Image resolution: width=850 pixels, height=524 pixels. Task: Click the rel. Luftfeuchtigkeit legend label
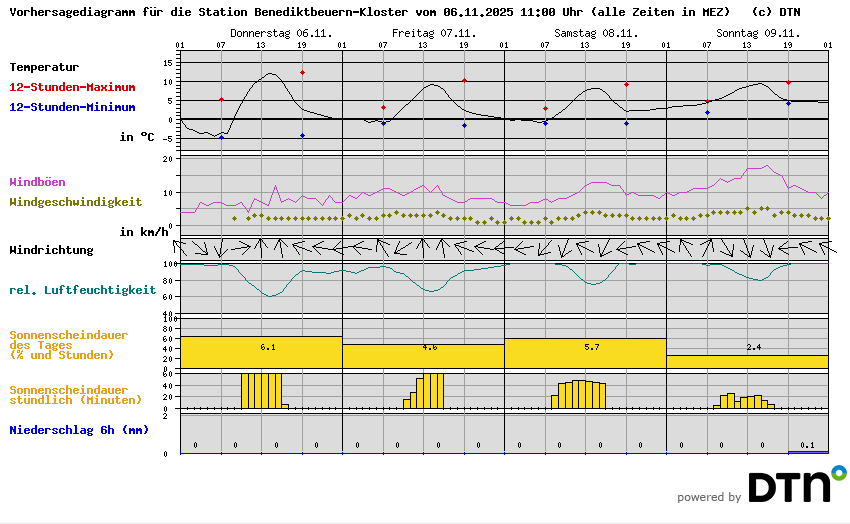pos(82,290)
